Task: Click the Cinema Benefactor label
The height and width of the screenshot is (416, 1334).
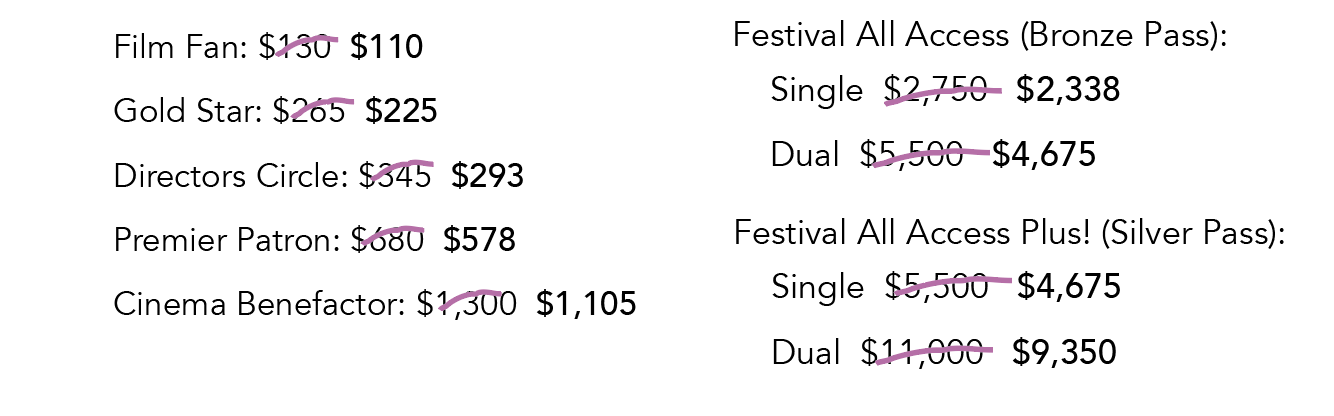Action: [x=260, y=304]
